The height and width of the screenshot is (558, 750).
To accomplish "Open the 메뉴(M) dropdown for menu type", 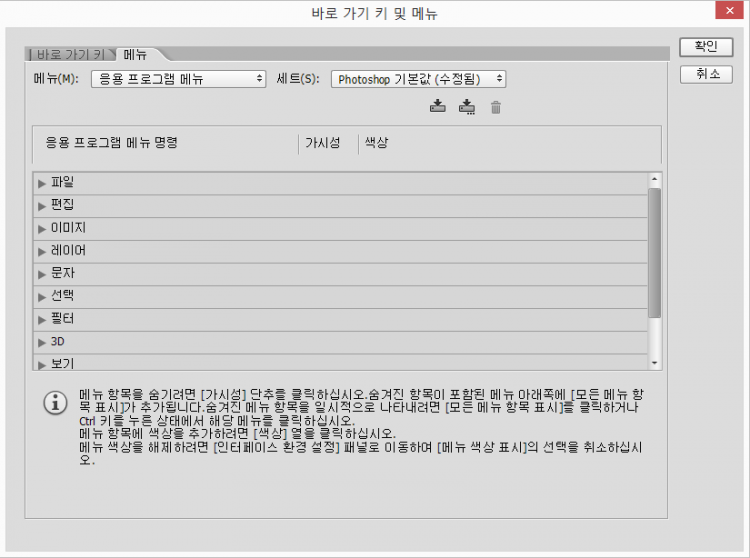I will pyautogui.click(x=178, y=79).
